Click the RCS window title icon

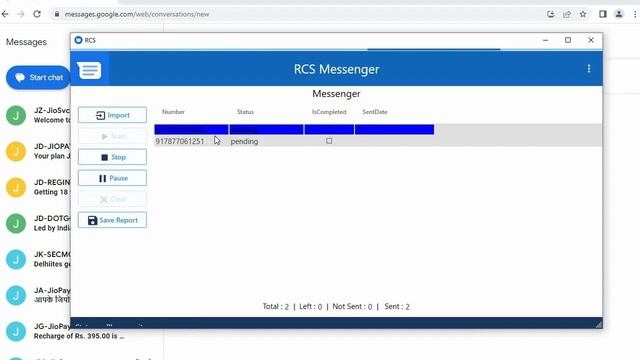(x=78, y=40)
